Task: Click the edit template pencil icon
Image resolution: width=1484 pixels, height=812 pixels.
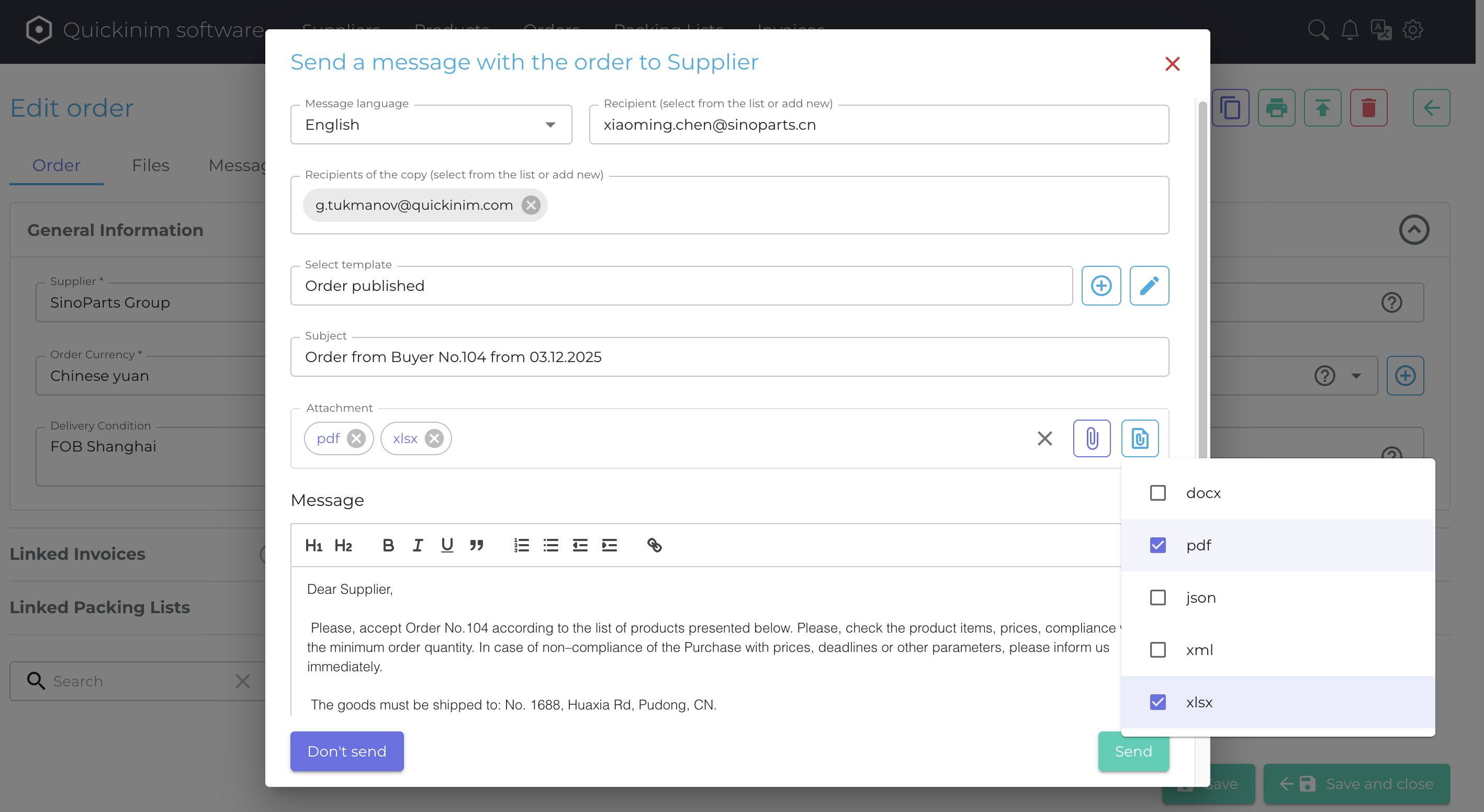Action: click(1149, 286)
